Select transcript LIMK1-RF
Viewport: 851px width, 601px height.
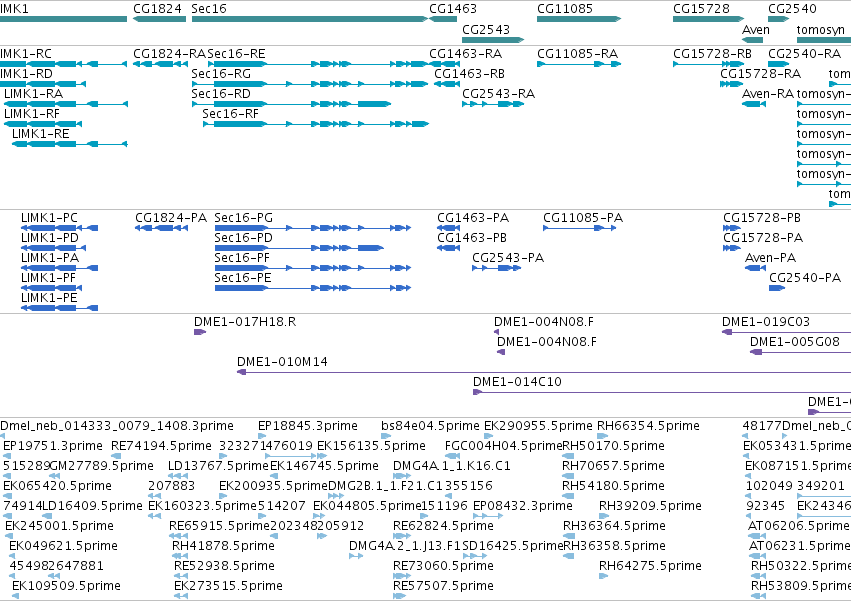pos(32,114)
